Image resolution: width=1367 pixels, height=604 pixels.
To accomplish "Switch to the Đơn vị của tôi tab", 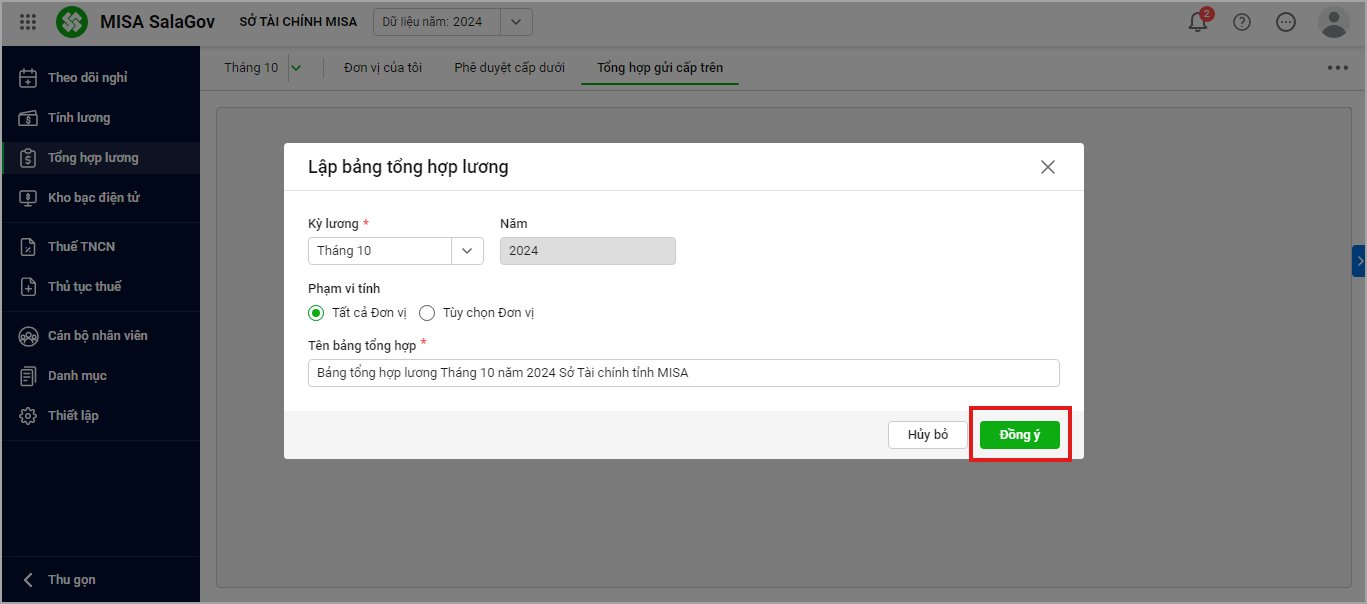I will tap(382, 68).
